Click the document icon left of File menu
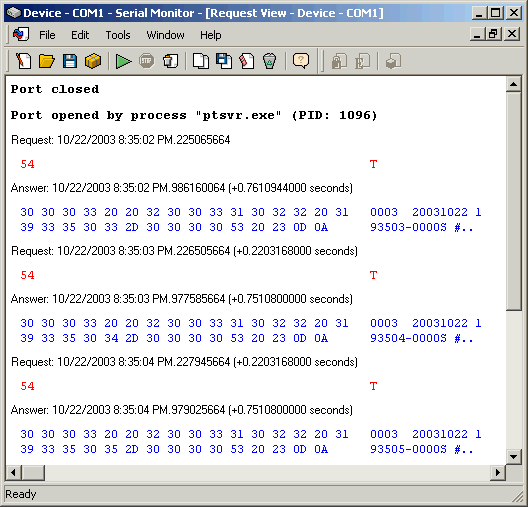This screenshot has width=528, height=507. 21,34
